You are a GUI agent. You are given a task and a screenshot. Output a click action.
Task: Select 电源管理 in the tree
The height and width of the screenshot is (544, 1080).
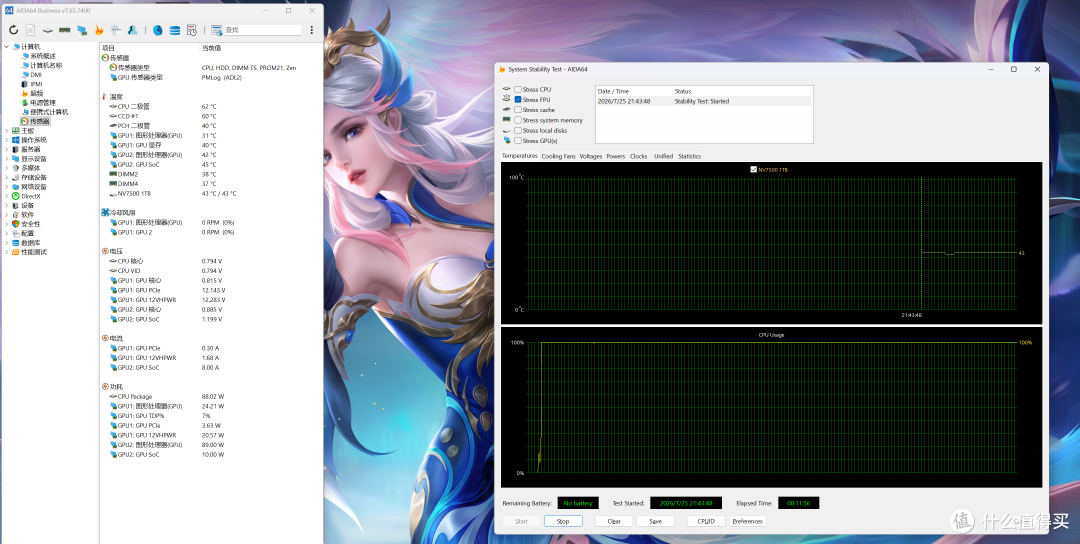tap(43, 103)
